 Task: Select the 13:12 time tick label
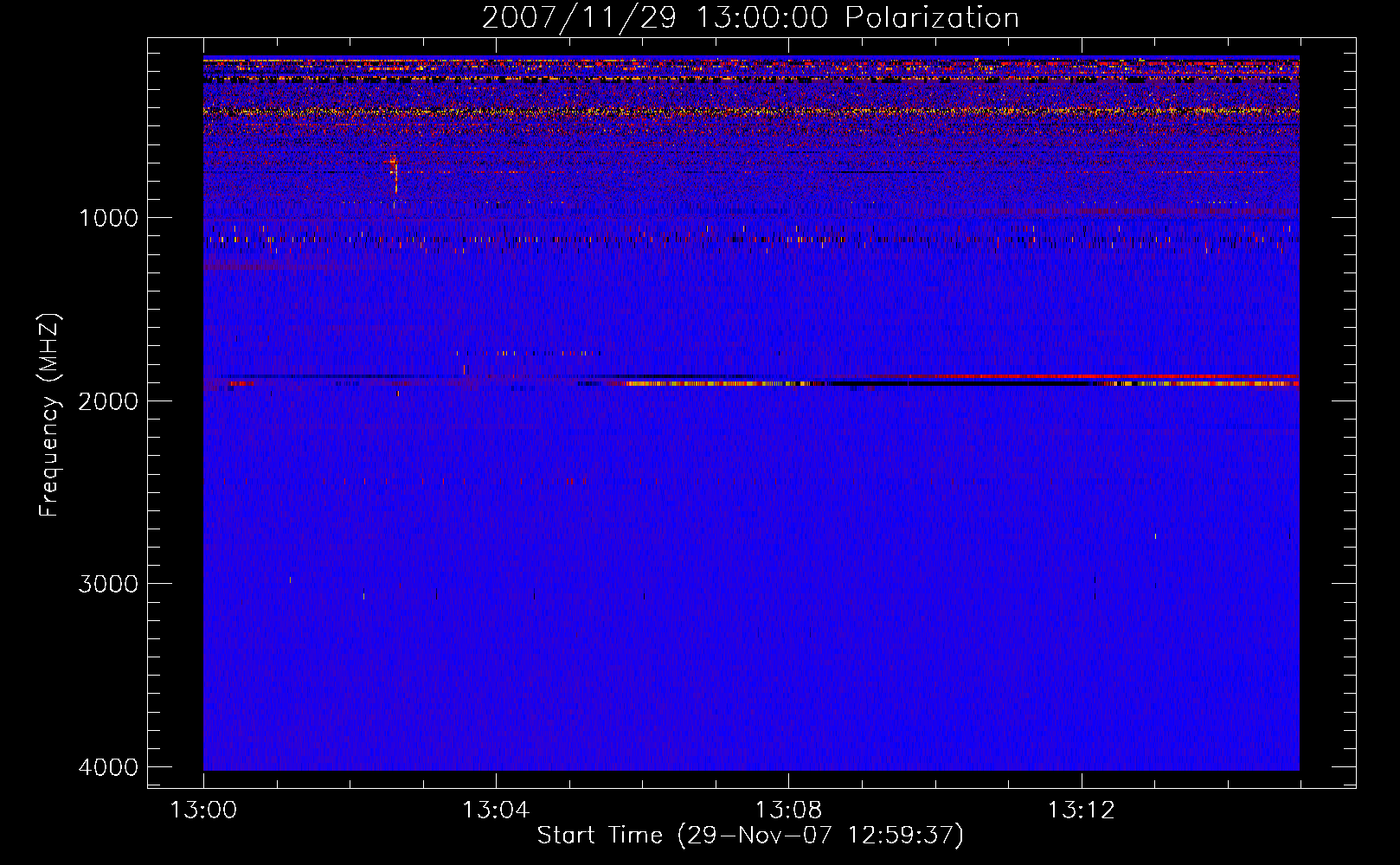coord(1081,811)
